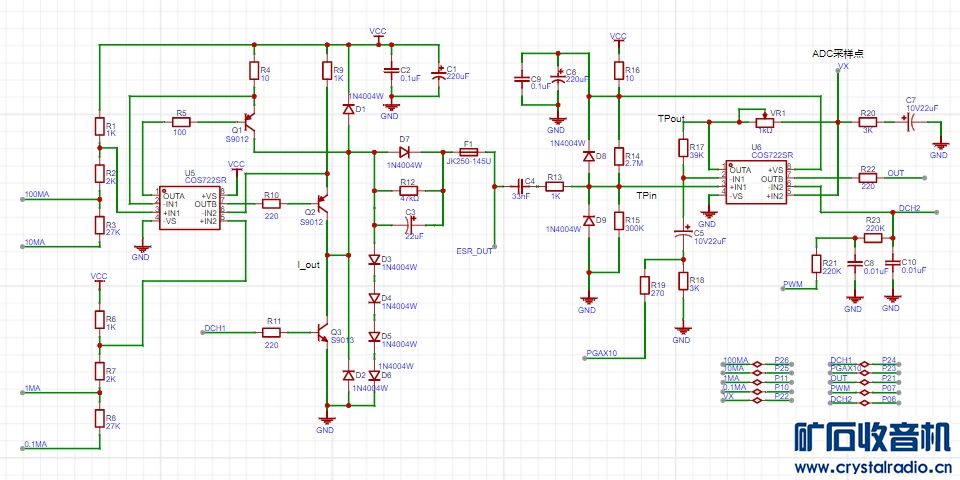Click the D3 diode symbol
The width and height of the screenshot is (960, 480).
(x=373, y=260)
